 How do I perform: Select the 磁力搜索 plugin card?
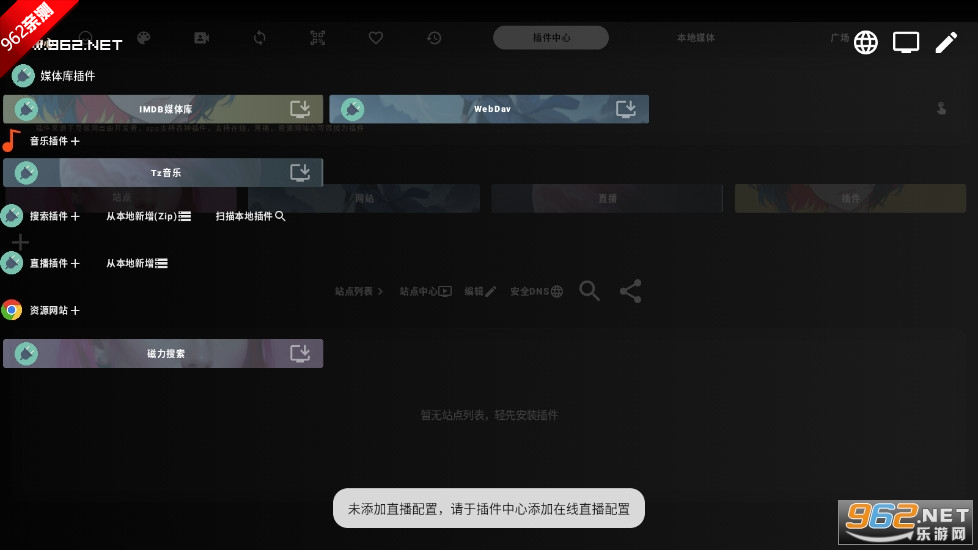click(163, 354)
